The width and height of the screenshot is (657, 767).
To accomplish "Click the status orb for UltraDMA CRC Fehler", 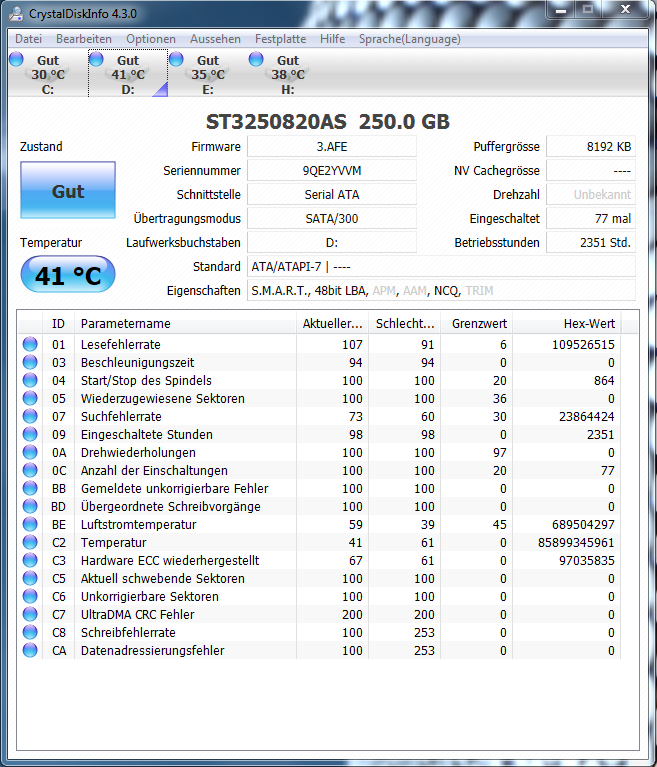I will coord(30,614).
